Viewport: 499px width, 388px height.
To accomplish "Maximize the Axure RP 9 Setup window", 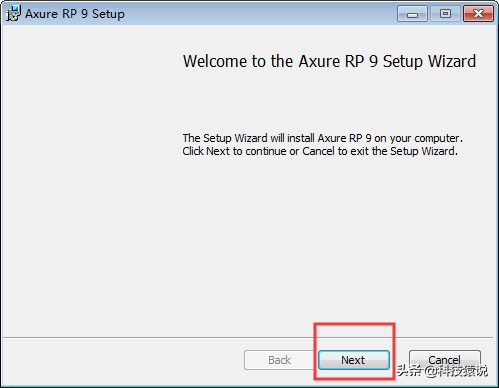I will pos(445,14).
